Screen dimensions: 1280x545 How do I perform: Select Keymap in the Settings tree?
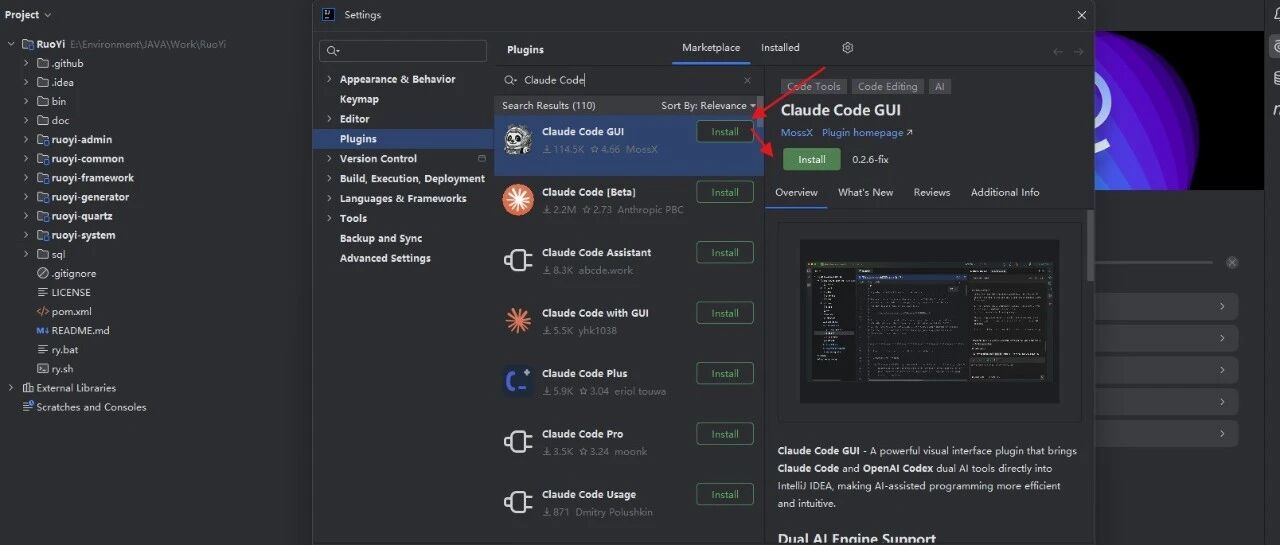[359, 99]
